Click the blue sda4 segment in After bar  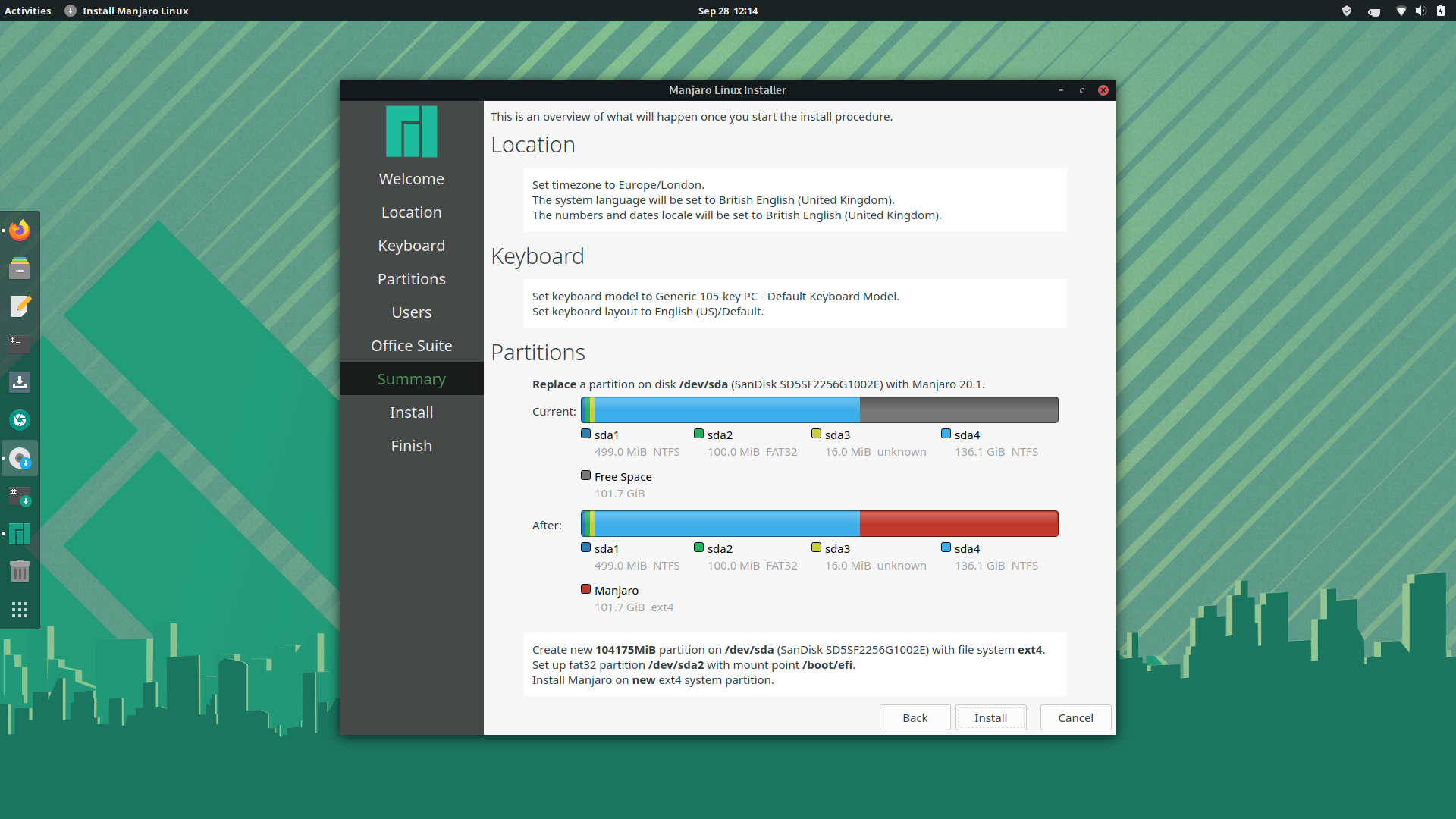pos(727,524)
